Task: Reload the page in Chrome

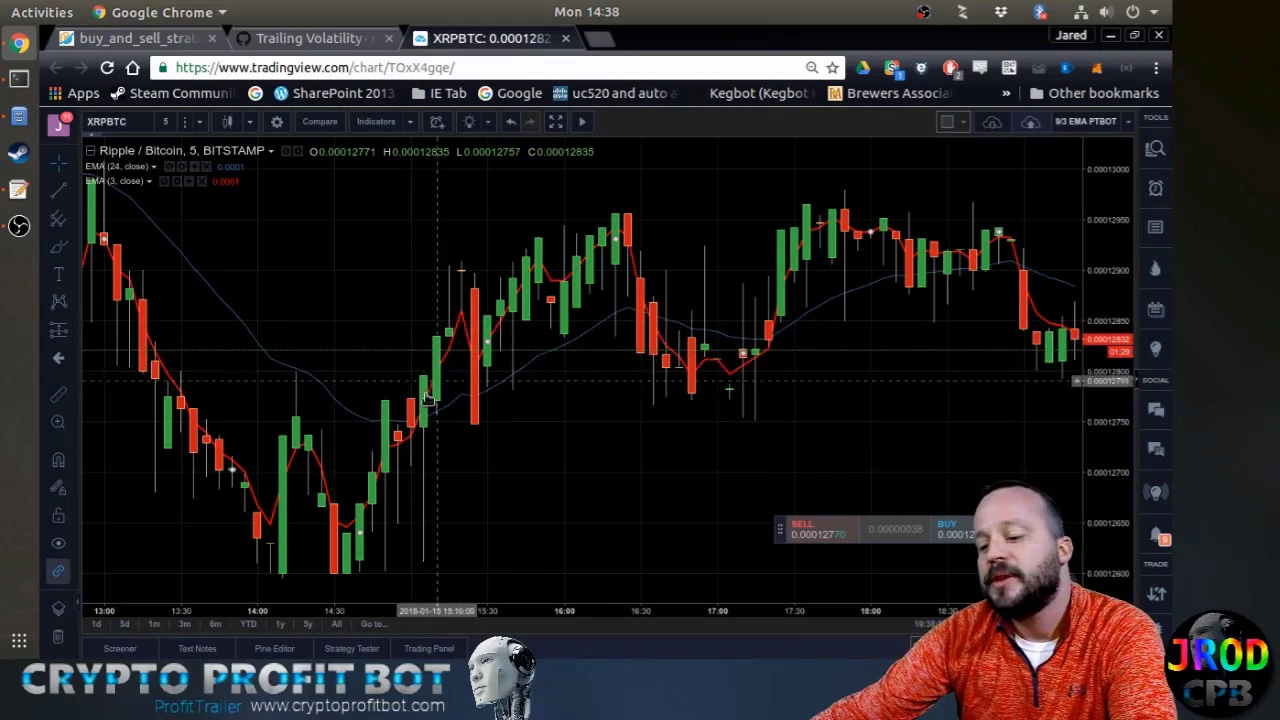Action: point(107,68)
